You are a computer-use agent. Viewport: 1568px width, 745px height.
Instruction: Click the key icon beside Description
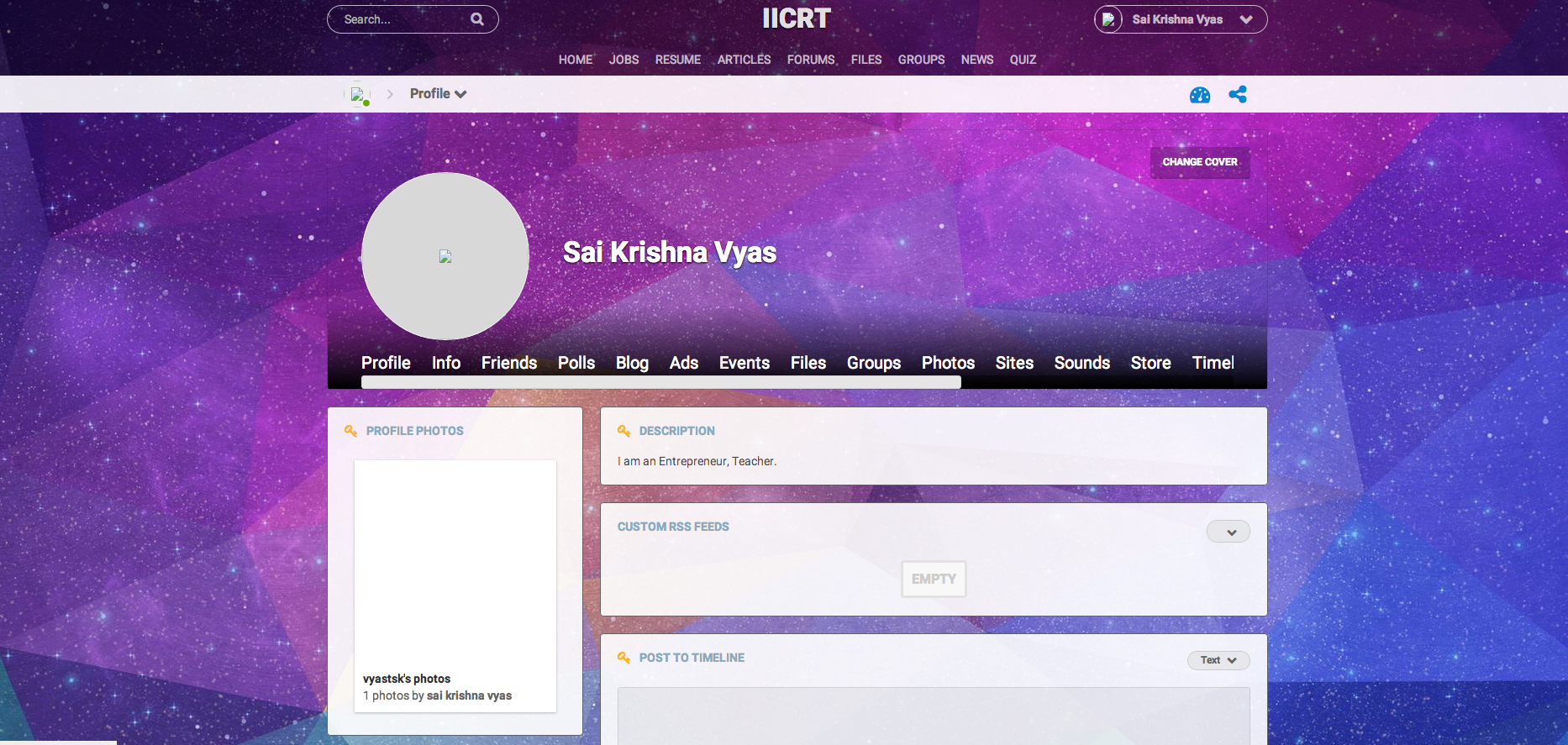click(624, 431)
